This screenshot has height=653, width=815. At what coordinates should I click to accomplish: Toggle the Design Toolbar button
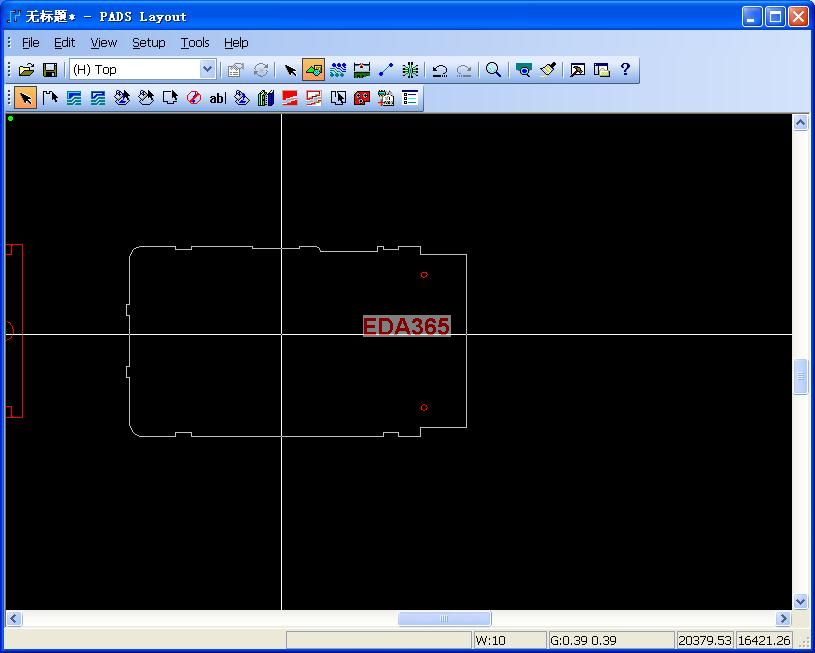click(x=338, y=70)
